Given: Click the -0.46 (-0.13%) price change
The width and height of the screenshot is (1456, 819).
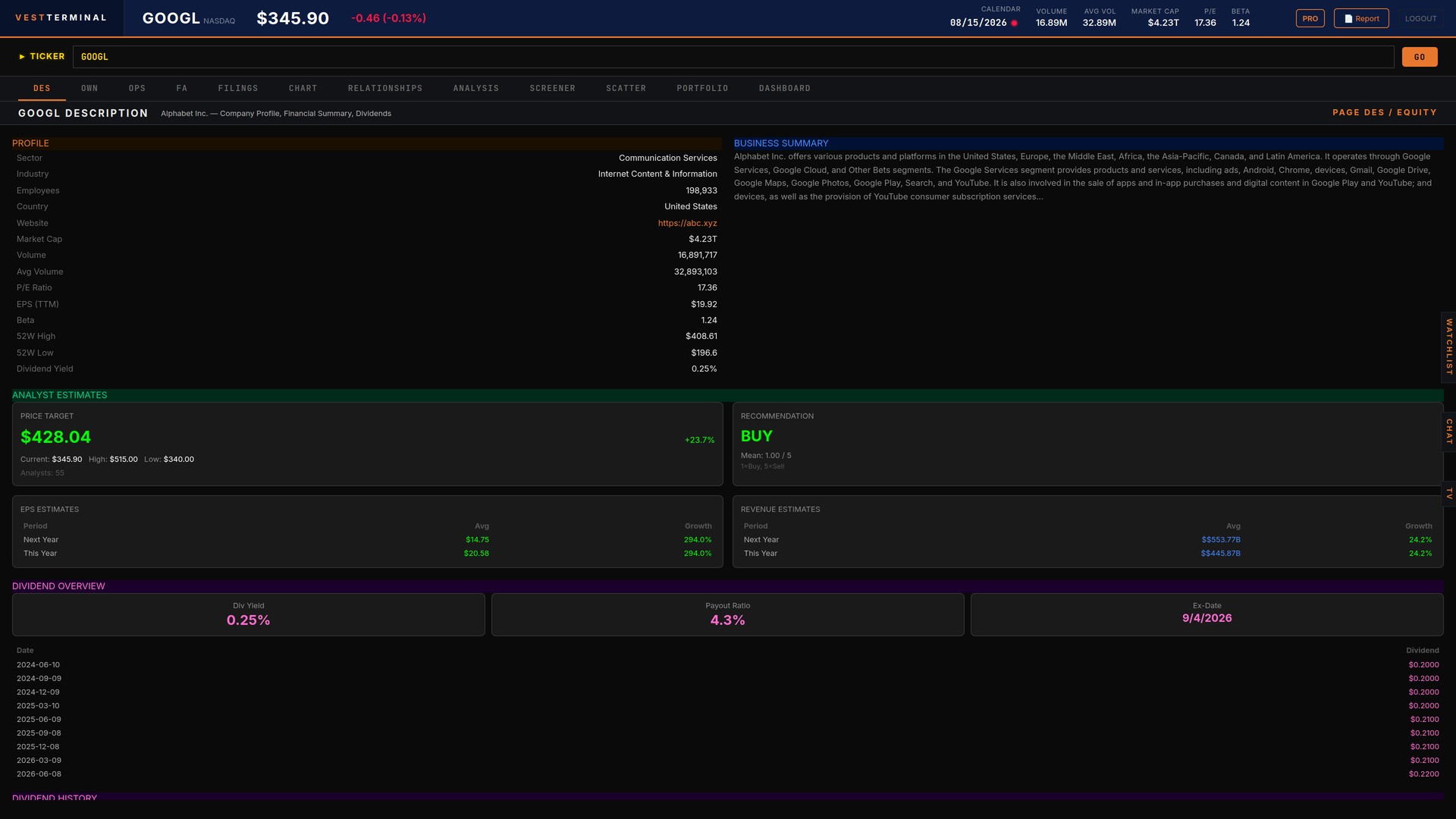Looking at the screenshot, I should click(x=388, y=18).
